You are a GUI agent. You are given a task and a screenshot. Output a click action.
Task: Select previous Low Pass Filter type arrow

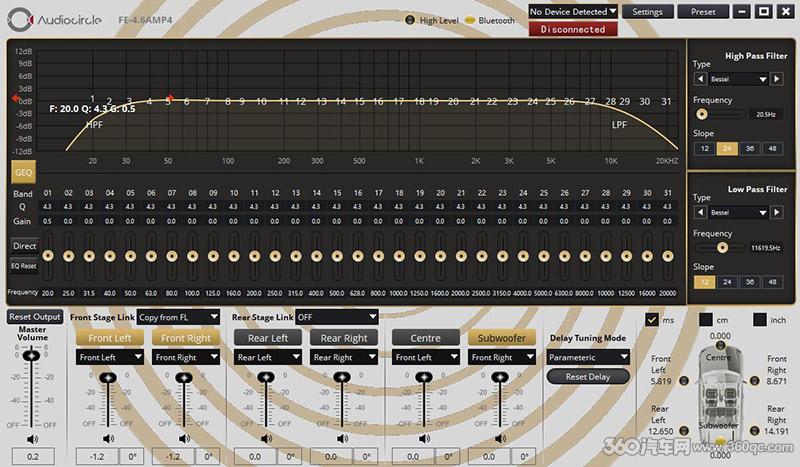click(x=701, y=212)
